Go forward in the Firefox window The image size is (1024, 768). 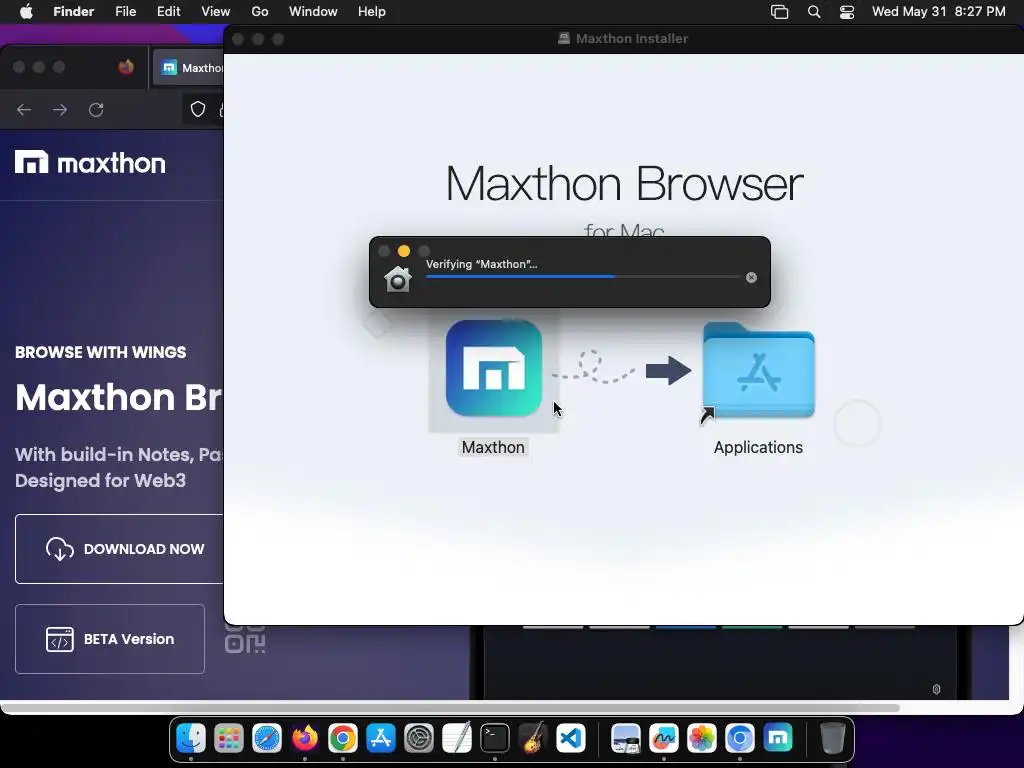pyautogui.click(x=60, y=110)
